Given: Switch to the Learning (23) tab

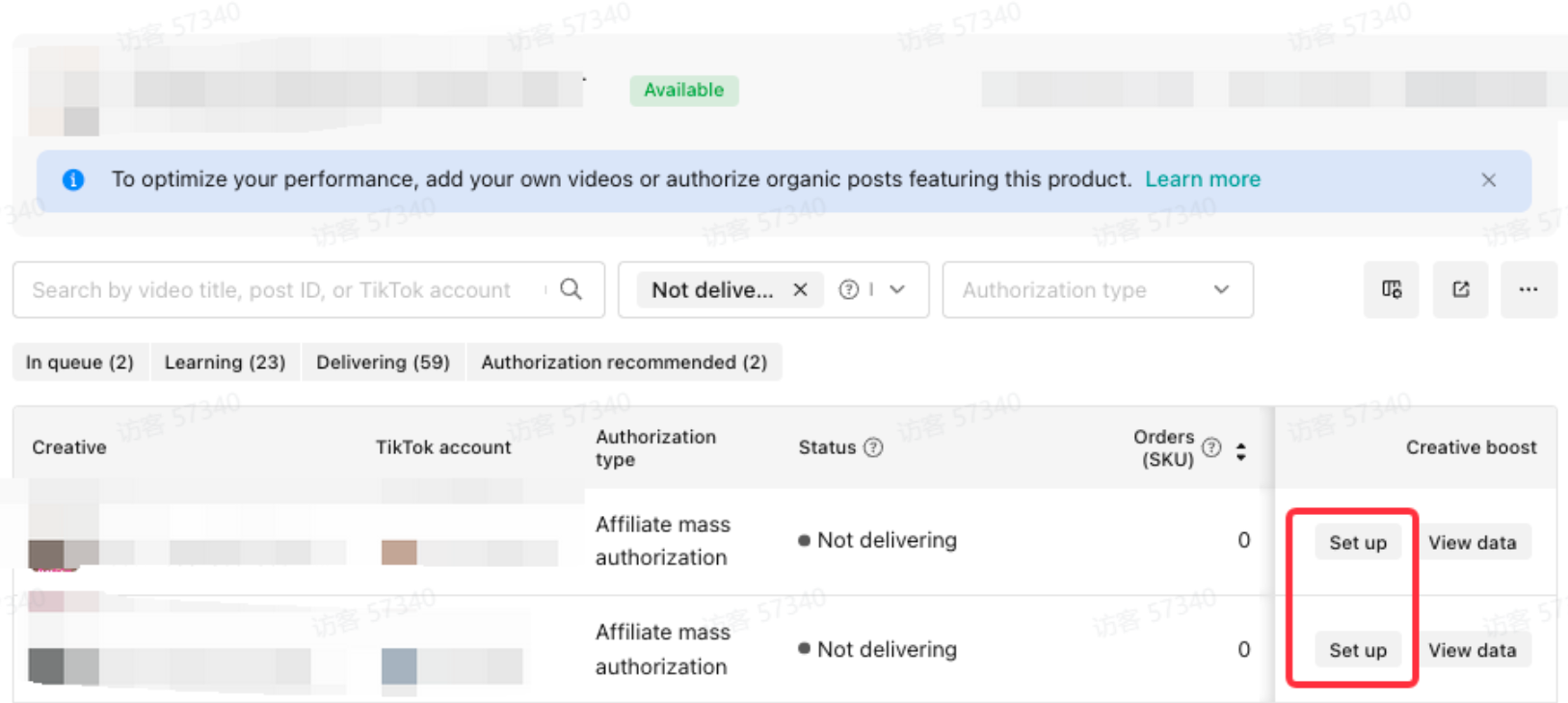Looking at the screenshot, I should [x=225, y=363].
